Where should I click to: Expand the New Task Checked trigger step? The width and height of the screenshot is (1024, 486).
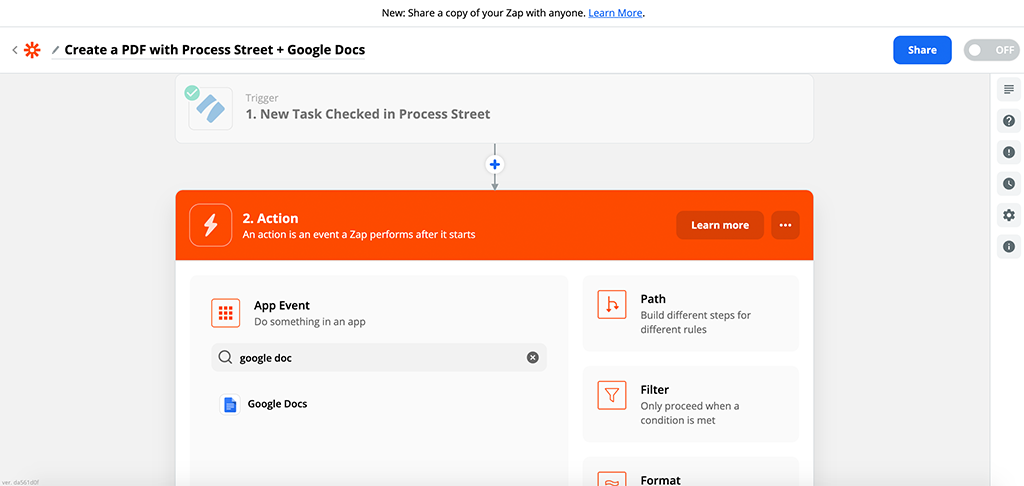click(x=494, y=107)
